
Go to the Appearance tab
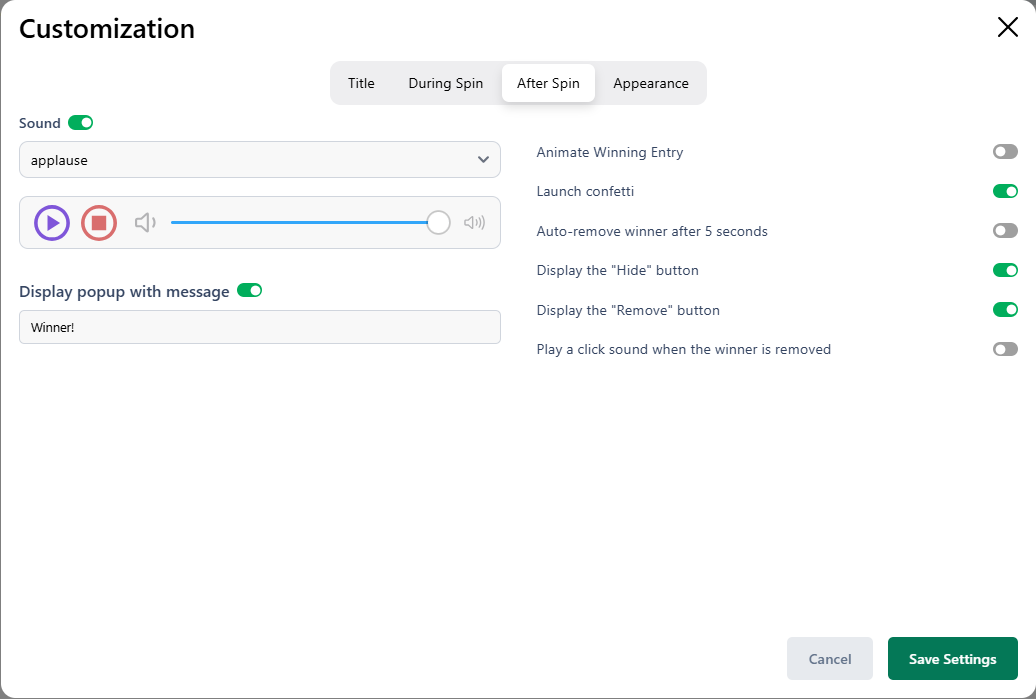pos(650,83)
